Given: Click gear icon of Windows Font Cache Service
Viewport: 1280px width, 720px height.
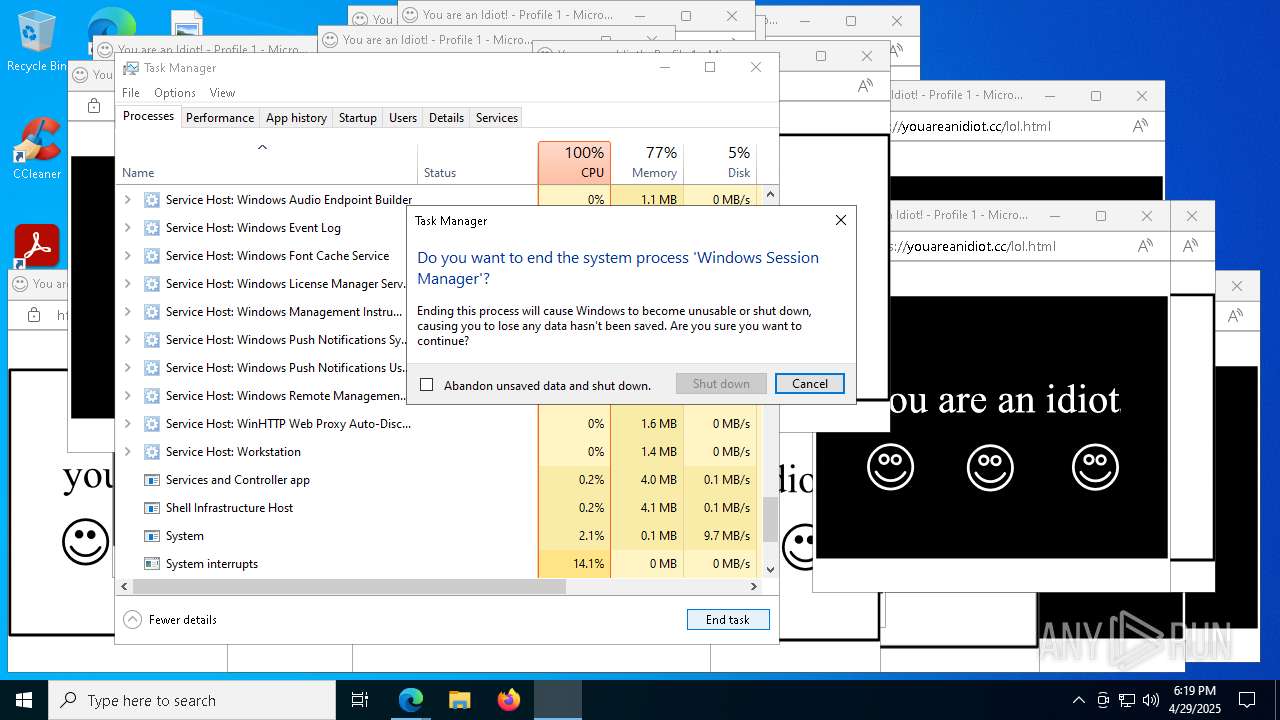Looking at the screenshot, I should [x=152, y=256].
